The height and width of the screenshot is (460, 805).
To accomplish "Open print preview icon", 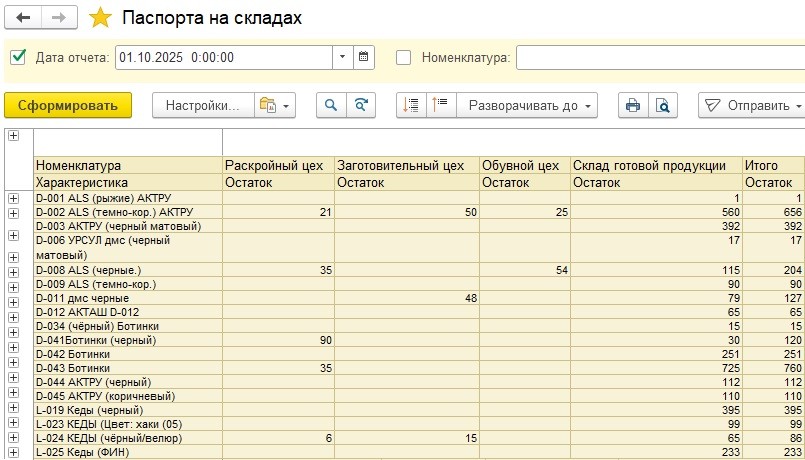I will (662, 105).
